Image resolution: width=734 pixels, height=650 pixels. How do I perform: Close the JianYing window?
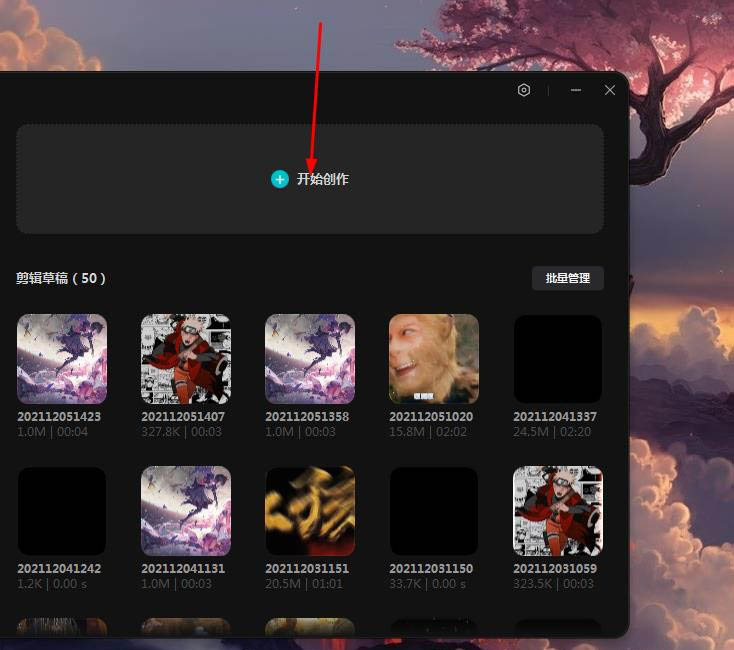point(609,90)
